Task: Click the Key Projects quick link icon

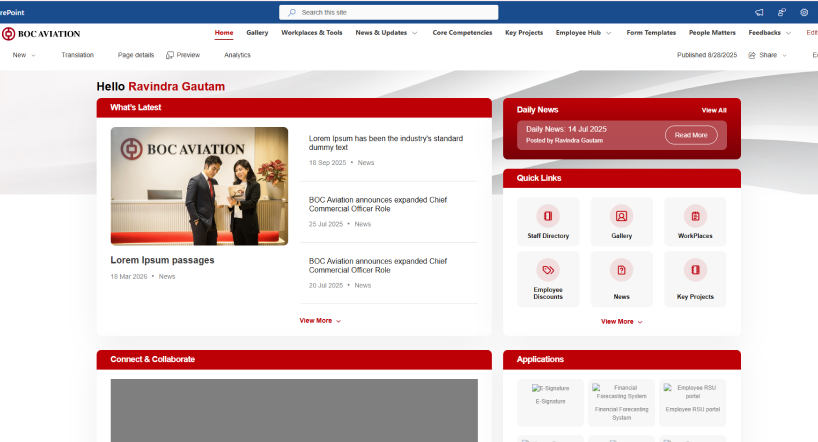Action: click(x=695, y=270)
